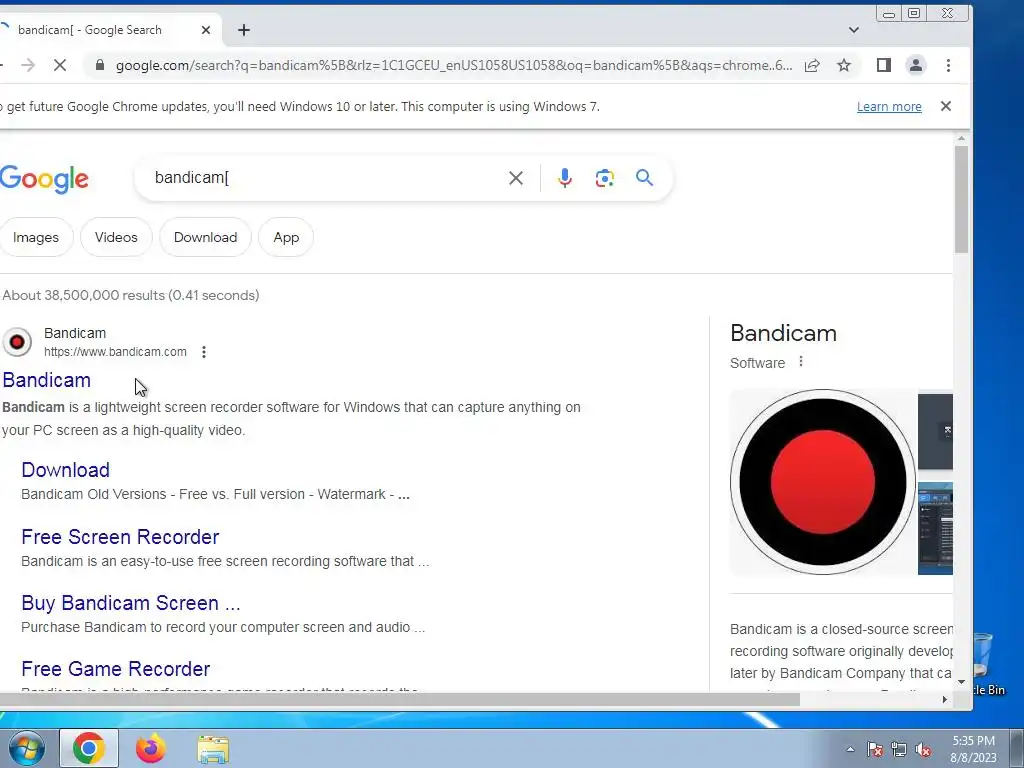Viewport: 1024px width, 768px height.
Task: Click the Bandicam title in the knowledge panel
Action: (783, 333)
